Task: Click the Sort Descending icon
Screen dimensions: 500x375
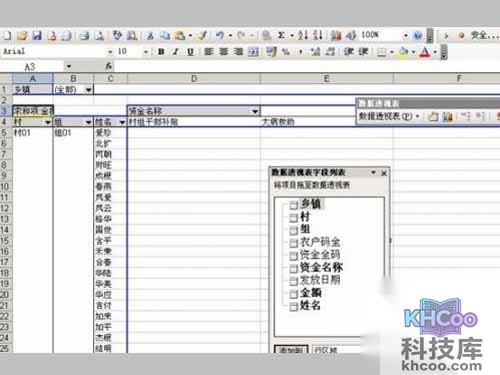Action: [x=318, y=35]
